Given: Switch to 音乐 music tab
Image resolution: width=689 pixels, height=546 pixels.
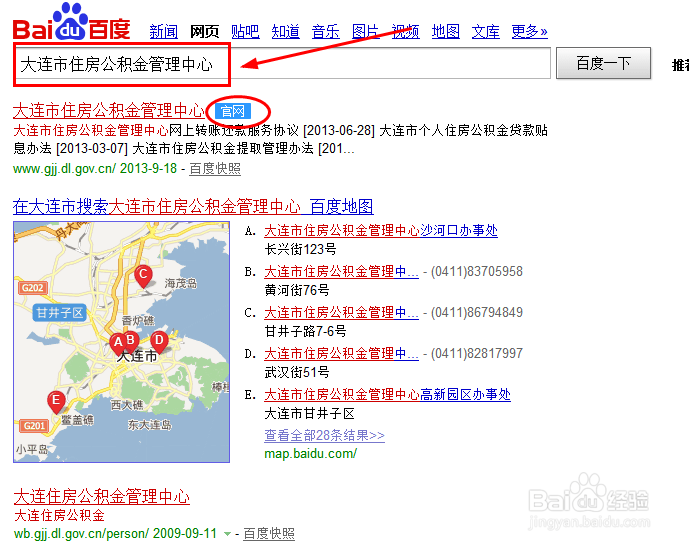Looking at the screenshot, I should [326, 32].
